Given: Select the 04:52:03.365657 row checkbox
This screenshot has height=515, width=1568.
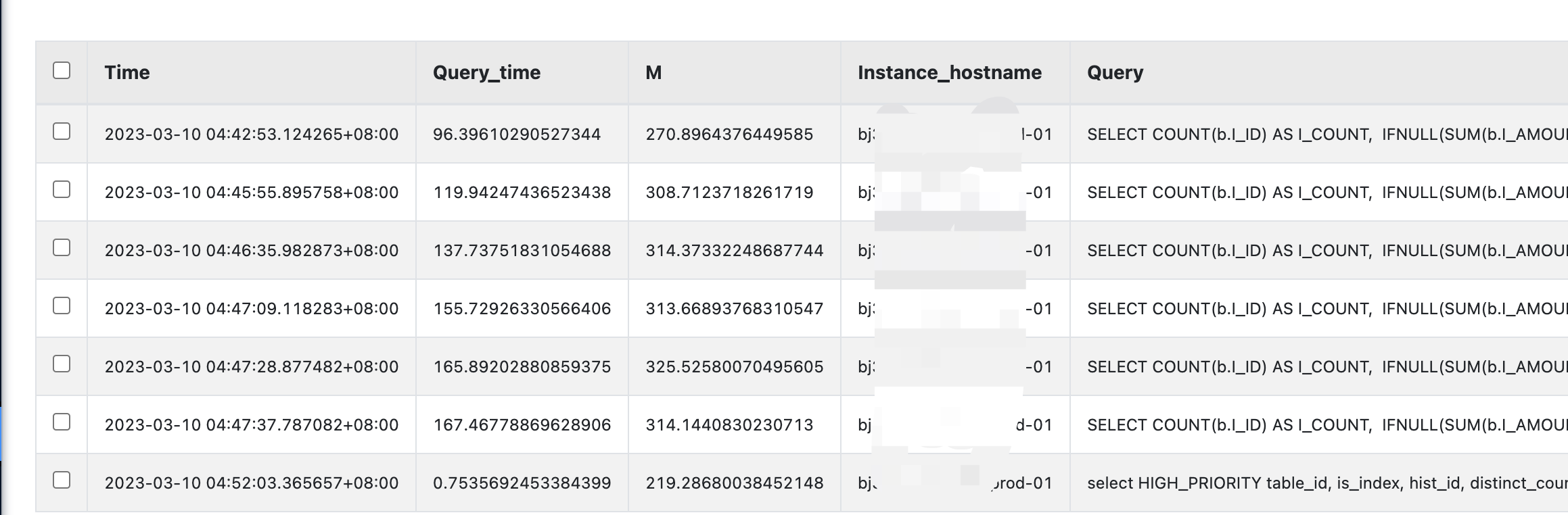Looking at the screenshot, I should point(62,480).
